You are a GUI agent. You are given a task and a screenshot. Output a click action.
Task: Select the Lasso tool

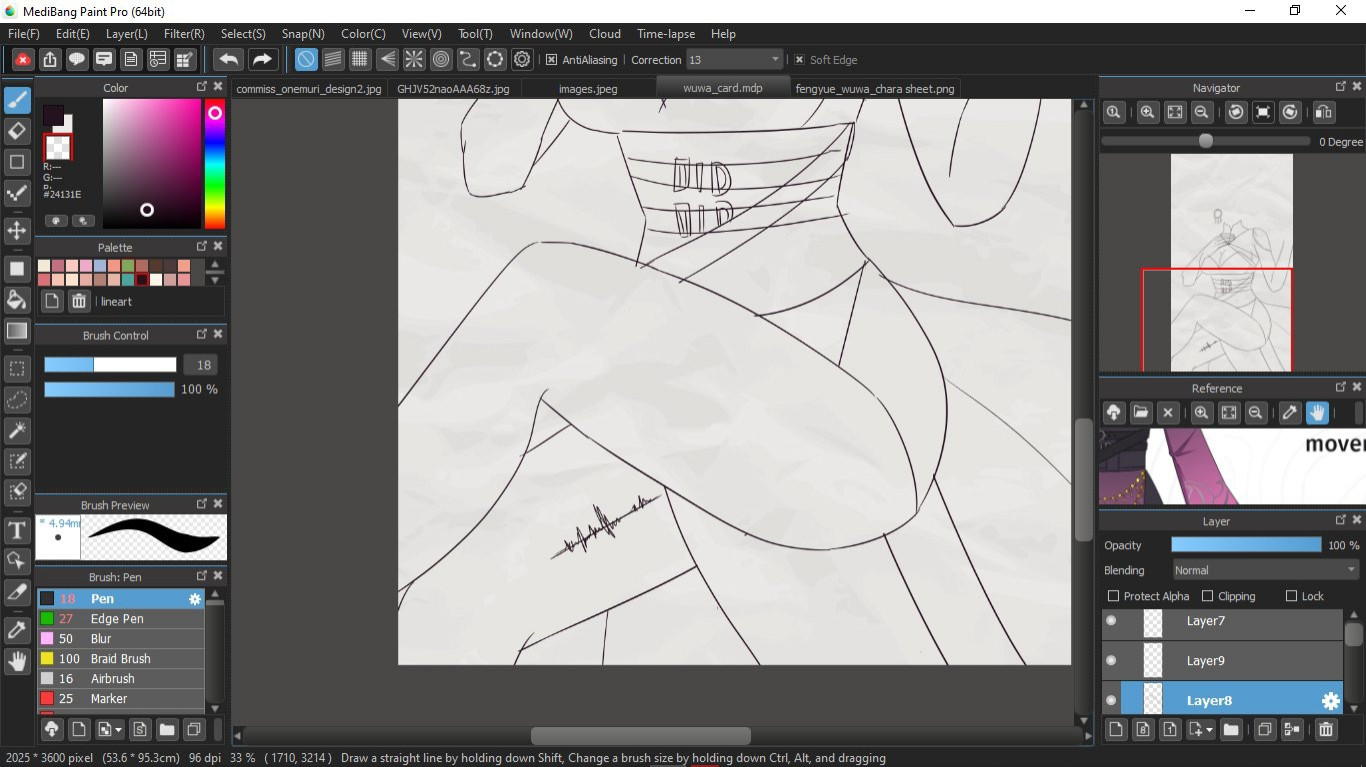click(17, 400)
